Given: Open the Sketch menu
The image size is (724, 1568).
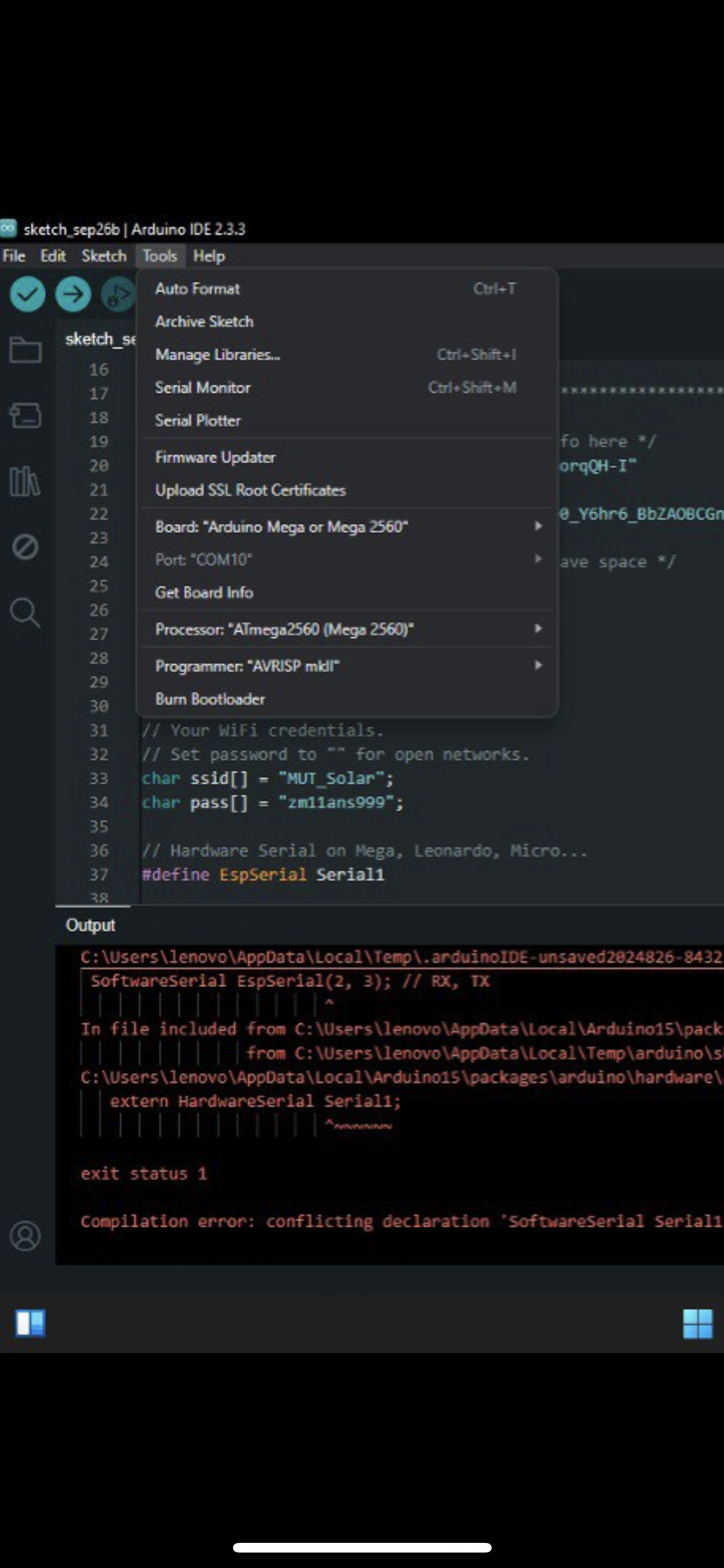Looking at the screenshot, I should (104, 256).
